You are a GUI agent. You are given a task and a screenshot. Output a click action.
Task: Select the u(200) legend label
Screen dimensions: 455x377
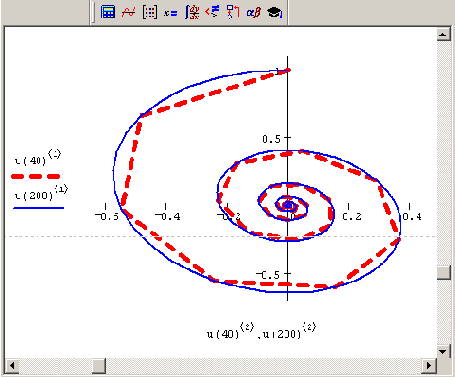41,193
